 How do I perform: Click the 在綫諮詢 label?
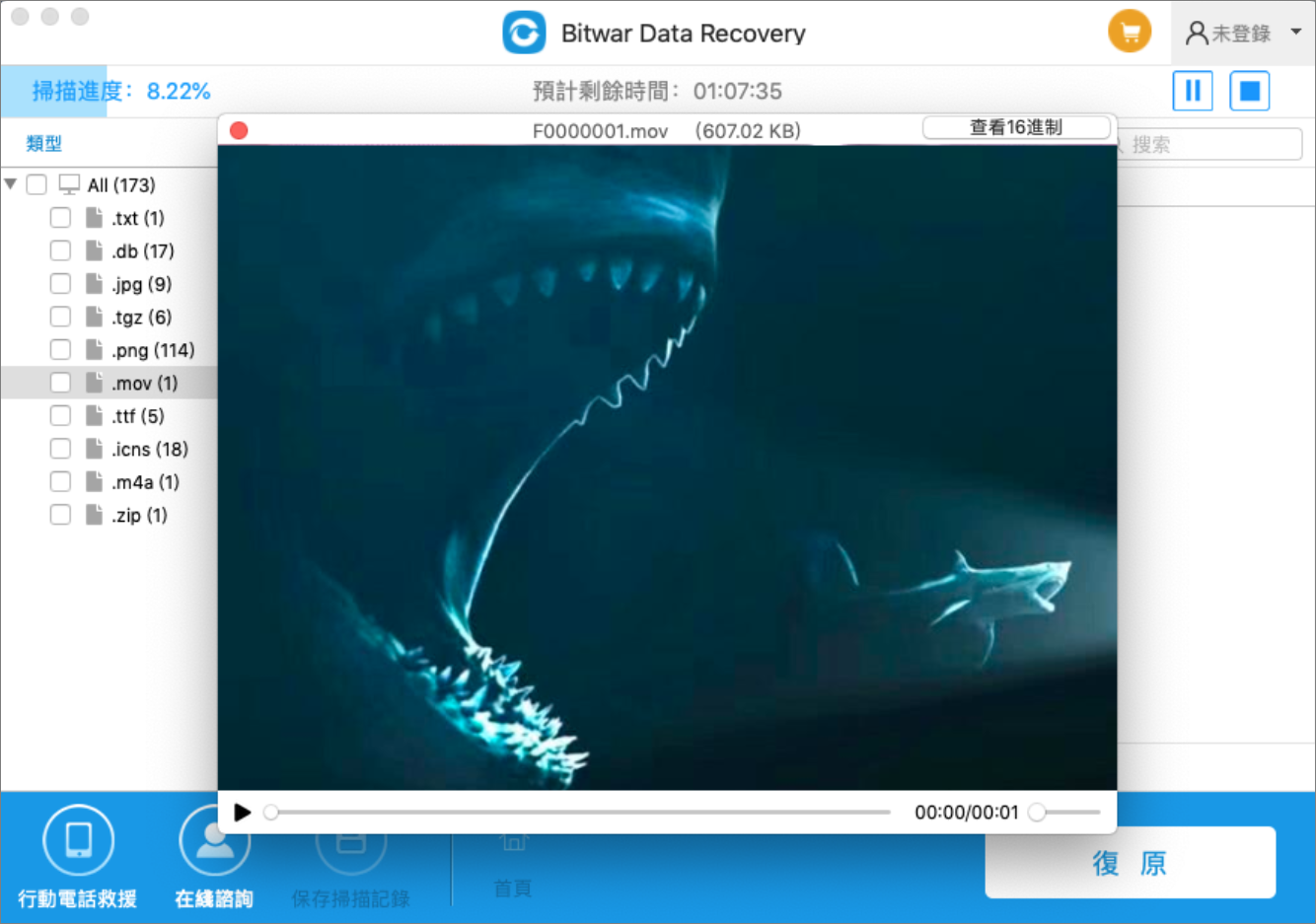[x=214, y=899]
